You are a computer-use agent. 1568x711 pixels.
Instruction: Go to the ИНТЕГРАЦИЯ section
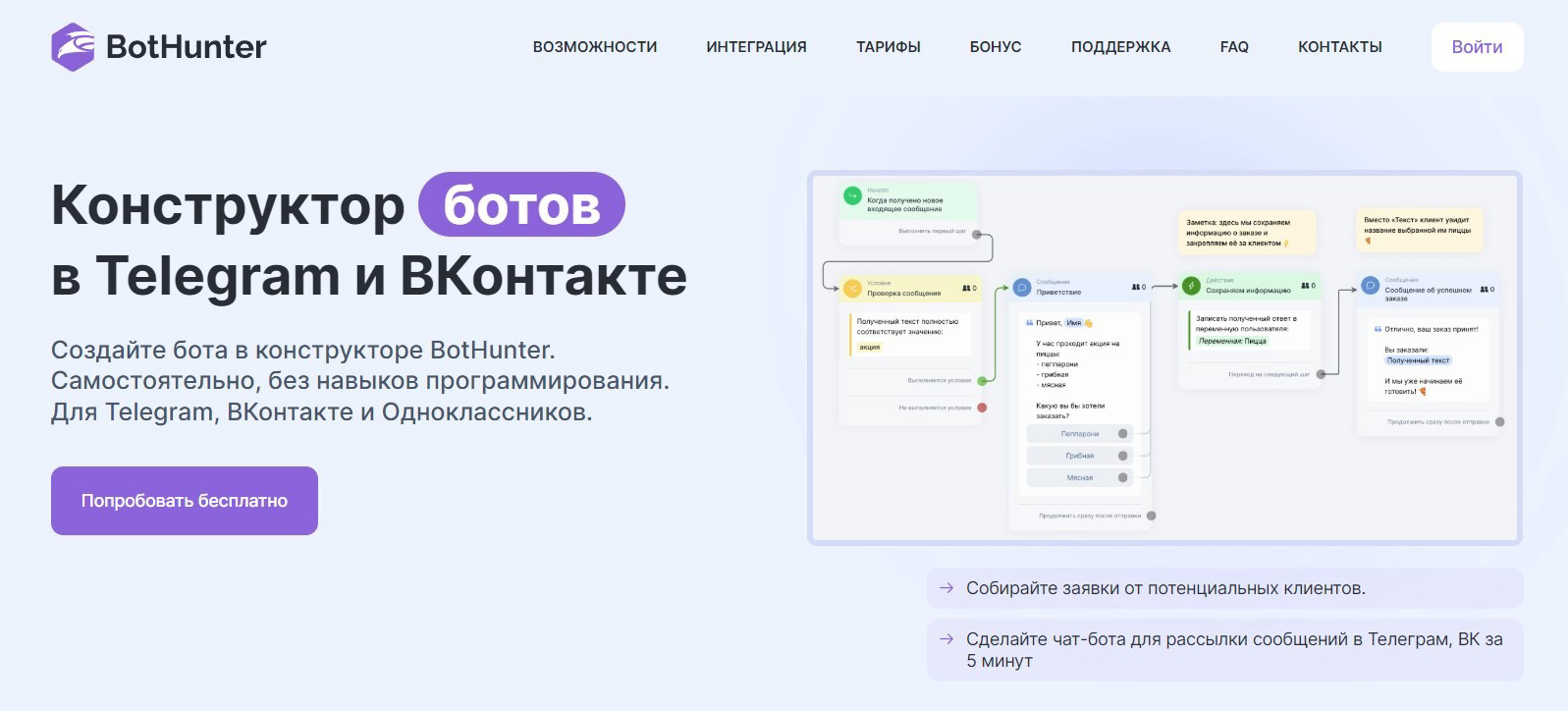[756, 47]
